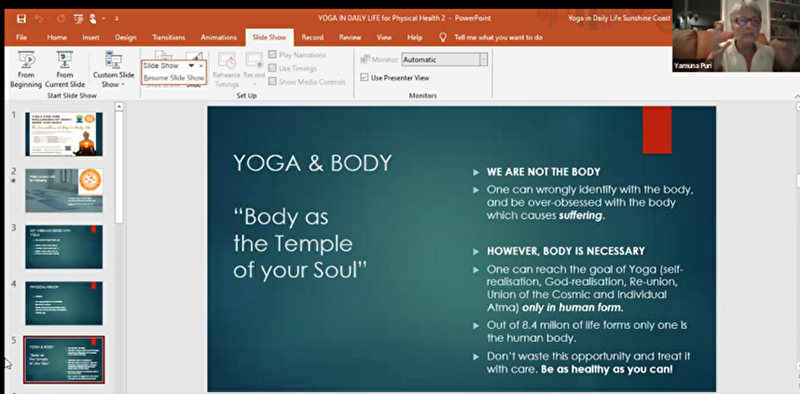Switch to the View tab
The height and width of the screenshot is (394, 800).
coord(384,37)
